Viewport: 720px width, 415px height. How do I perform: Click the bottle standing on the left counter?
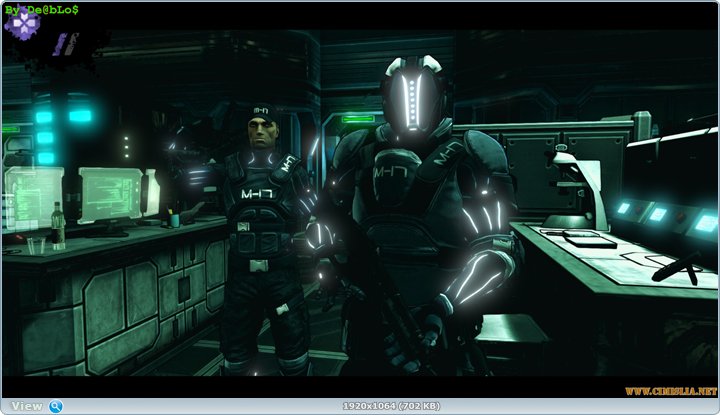pos(58,226)
